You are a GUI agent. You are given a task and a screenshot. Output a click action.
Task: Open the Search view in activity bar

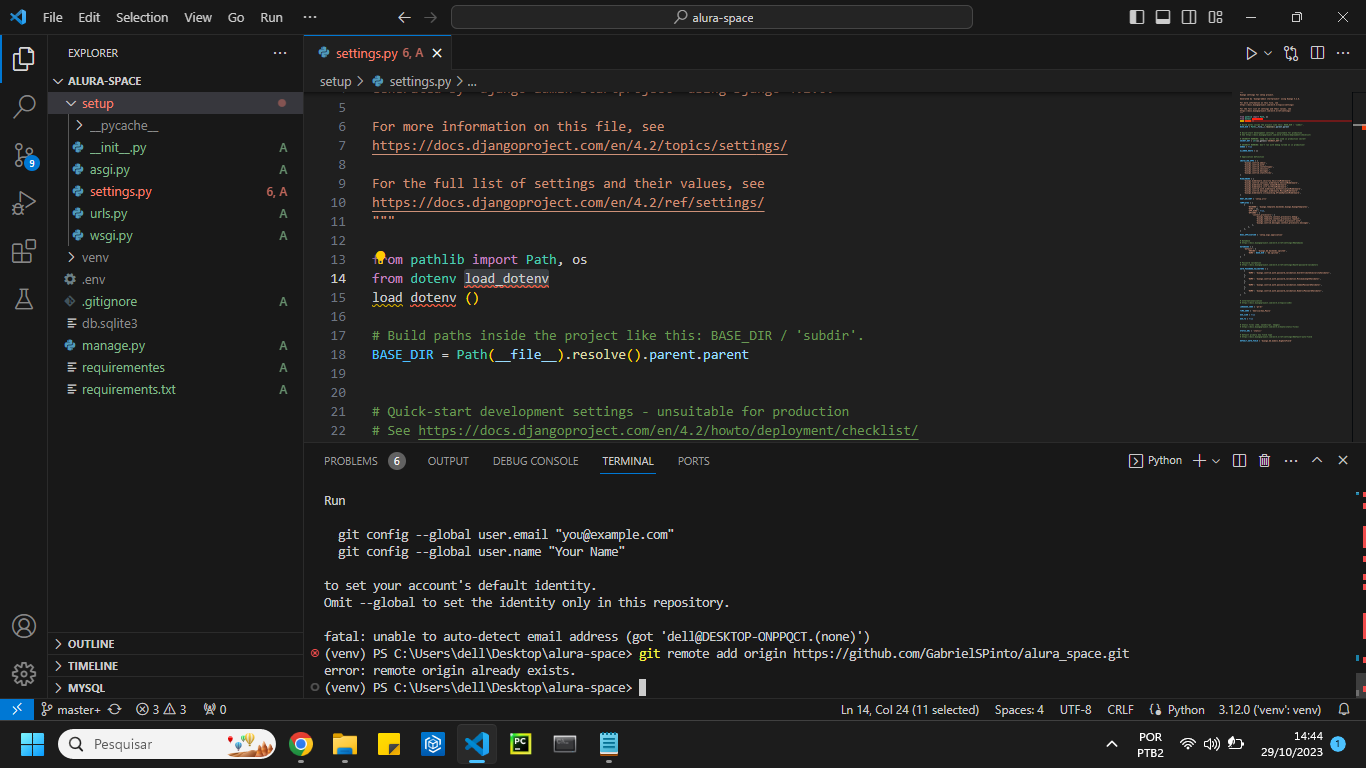(24, 107)
